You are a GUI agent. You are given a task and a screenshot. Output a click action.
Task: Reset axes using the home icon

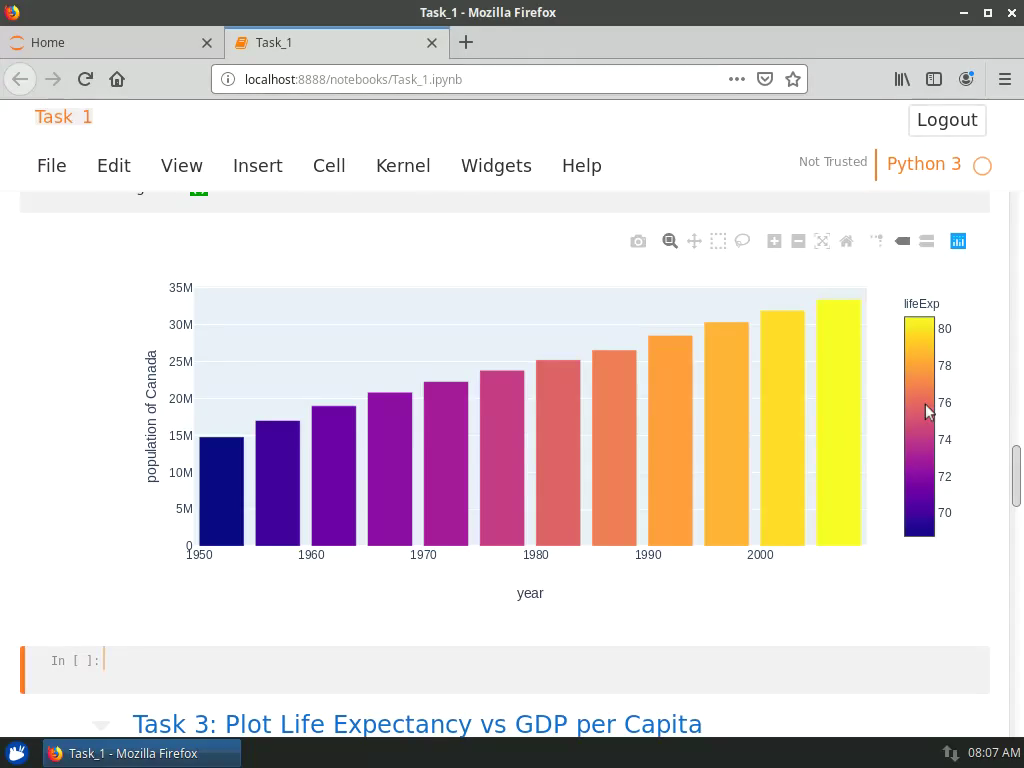click(846, 241)
